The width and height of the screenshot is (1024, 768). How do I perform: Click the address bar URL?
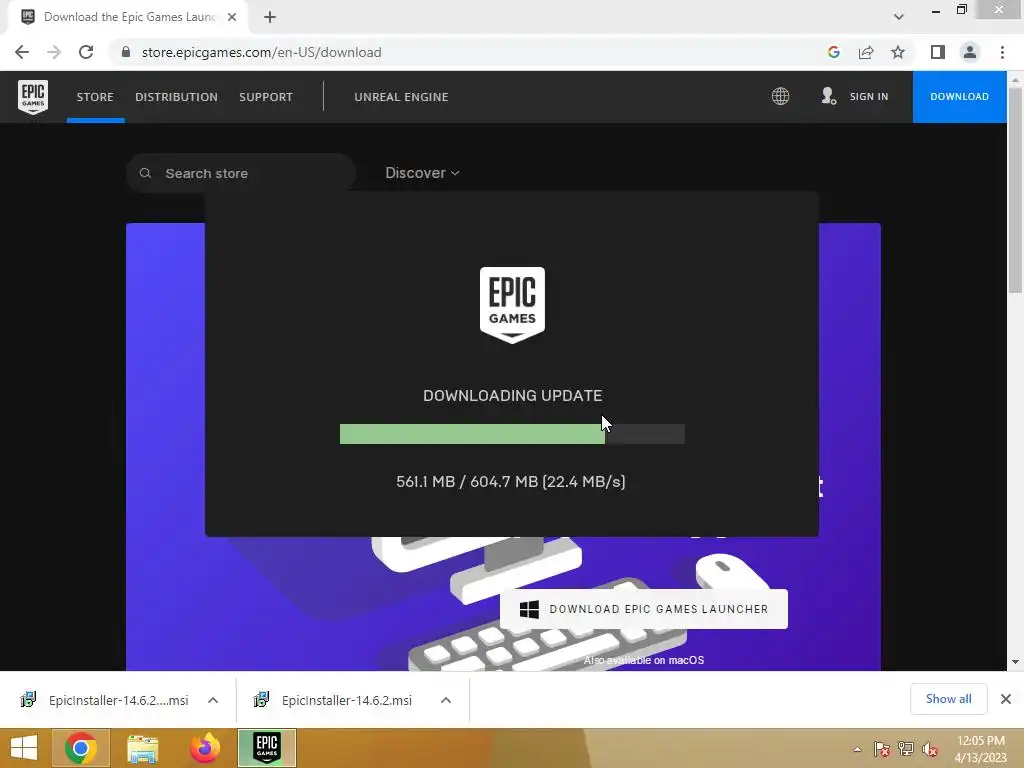(x=261, y=52)
